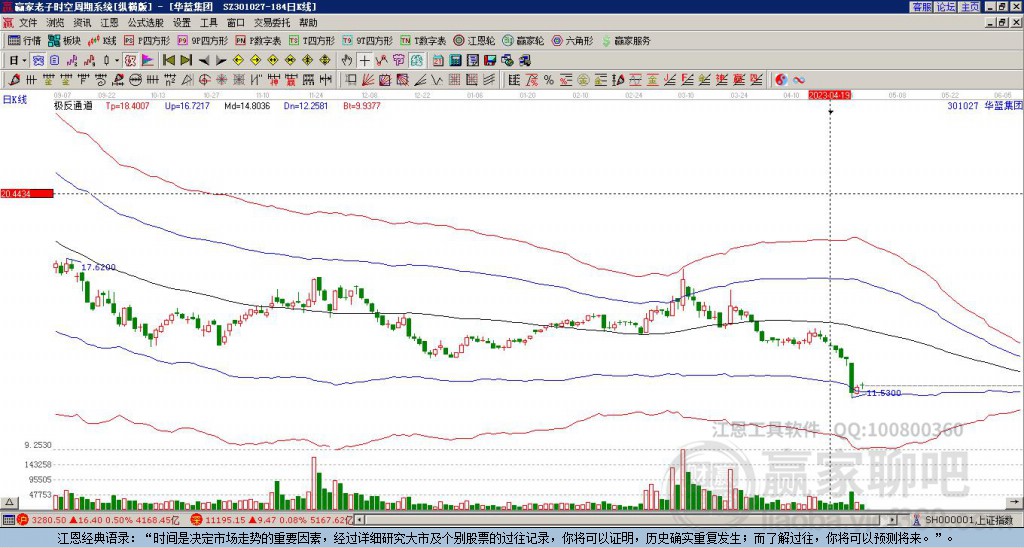Click the protractor triangle tool icon

(187, 80)
